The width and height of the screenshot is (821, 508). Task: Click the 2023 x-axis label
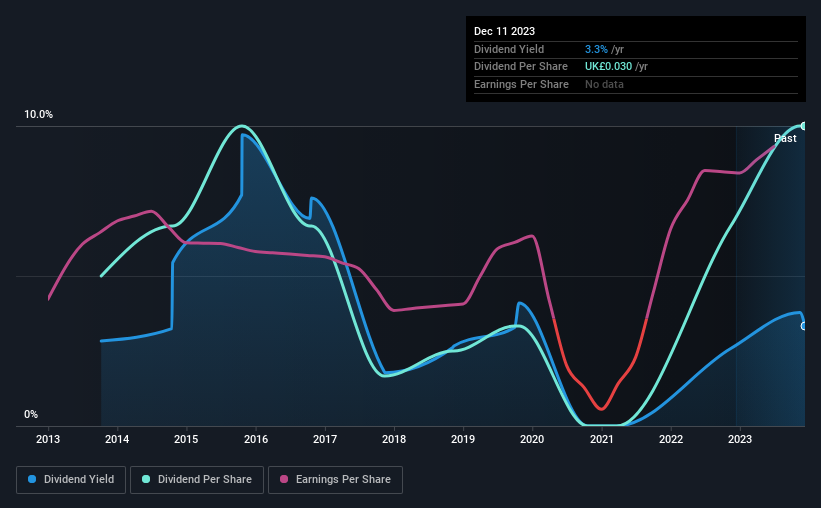(x=740, y=439)
